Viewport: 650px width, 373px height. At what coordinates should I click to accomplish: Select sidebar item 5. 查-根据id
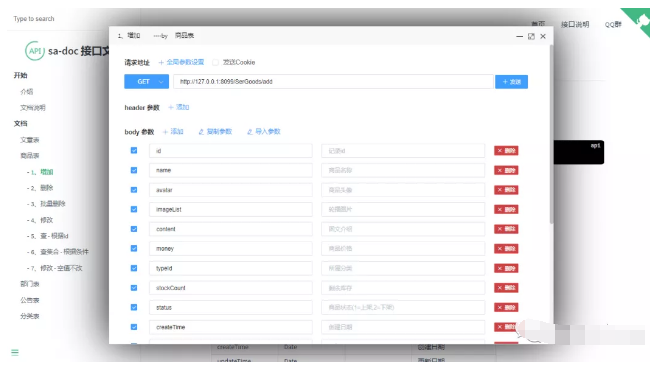[48, 236]
